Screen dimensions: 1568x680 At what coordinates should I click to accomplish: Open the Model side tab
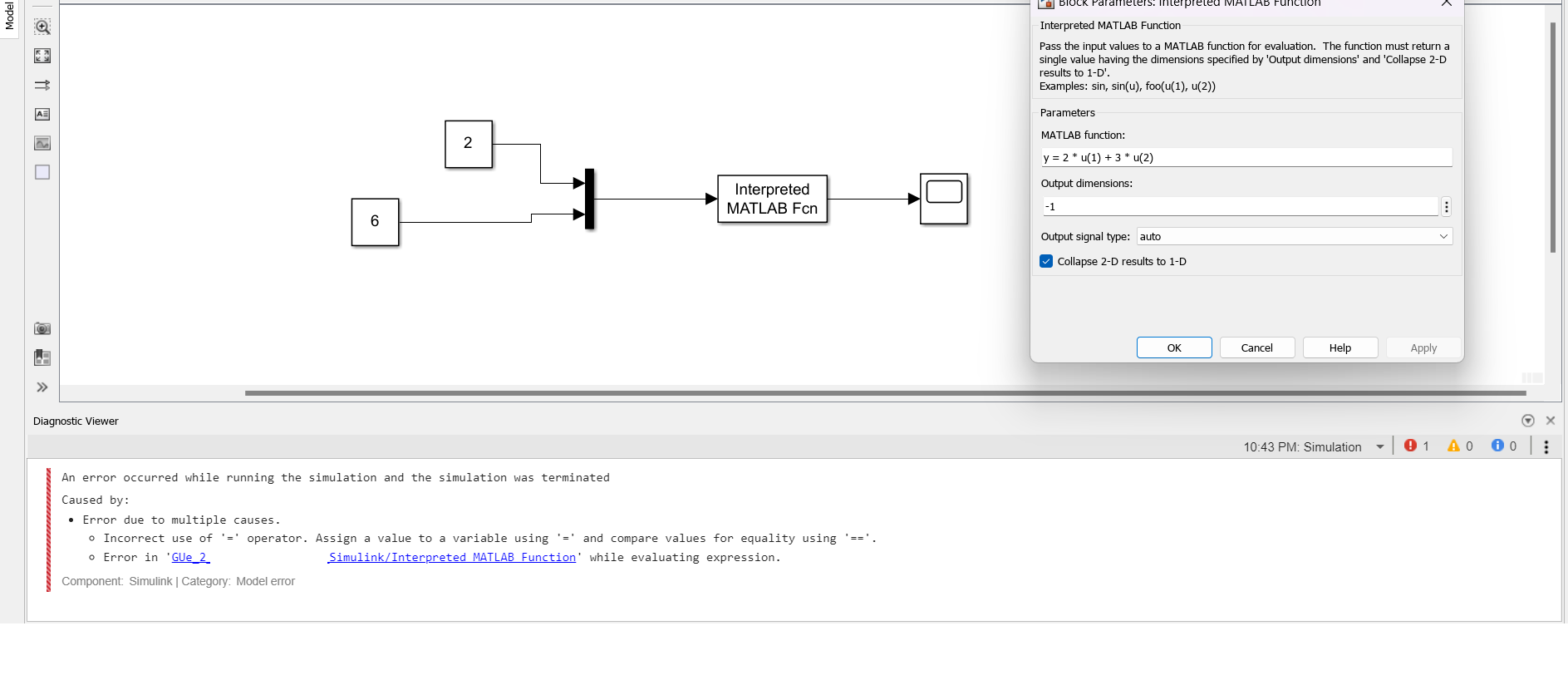pyautogui.click(x=9, y=17)
